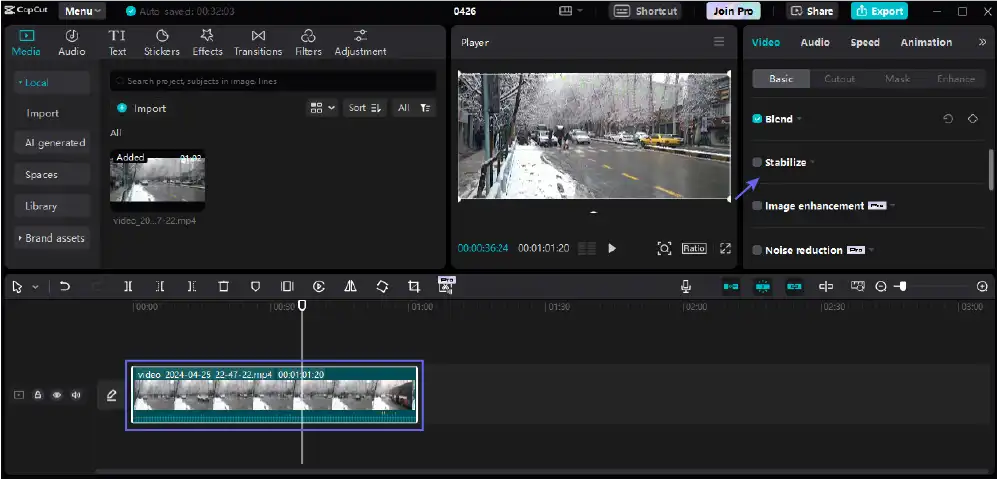Enable the Stabilize checkbox

757,162
